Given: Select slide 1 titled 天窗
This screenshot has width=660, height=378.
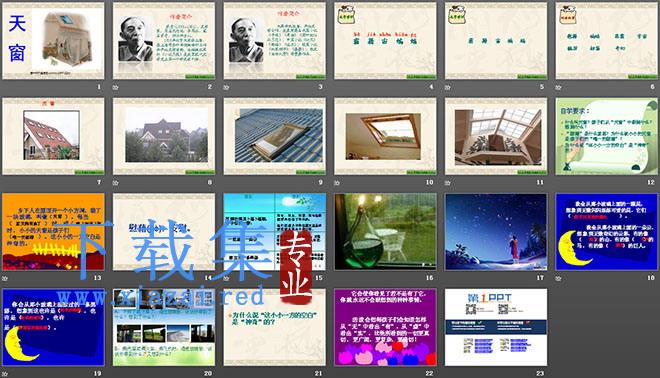Looking at the screenshot, I should click(x=53, y=40).
